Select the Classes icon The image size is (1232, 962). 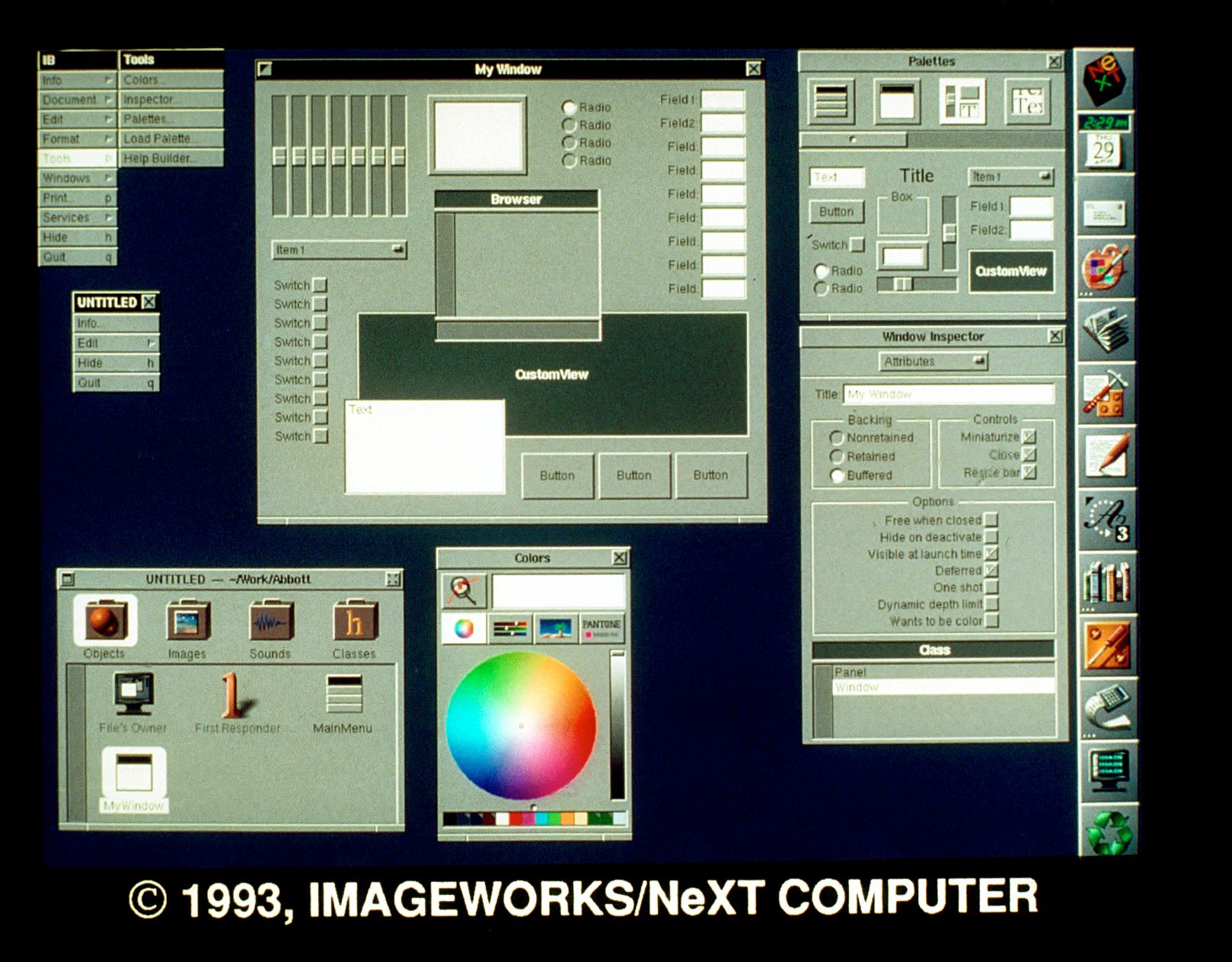tap(354, 622)
